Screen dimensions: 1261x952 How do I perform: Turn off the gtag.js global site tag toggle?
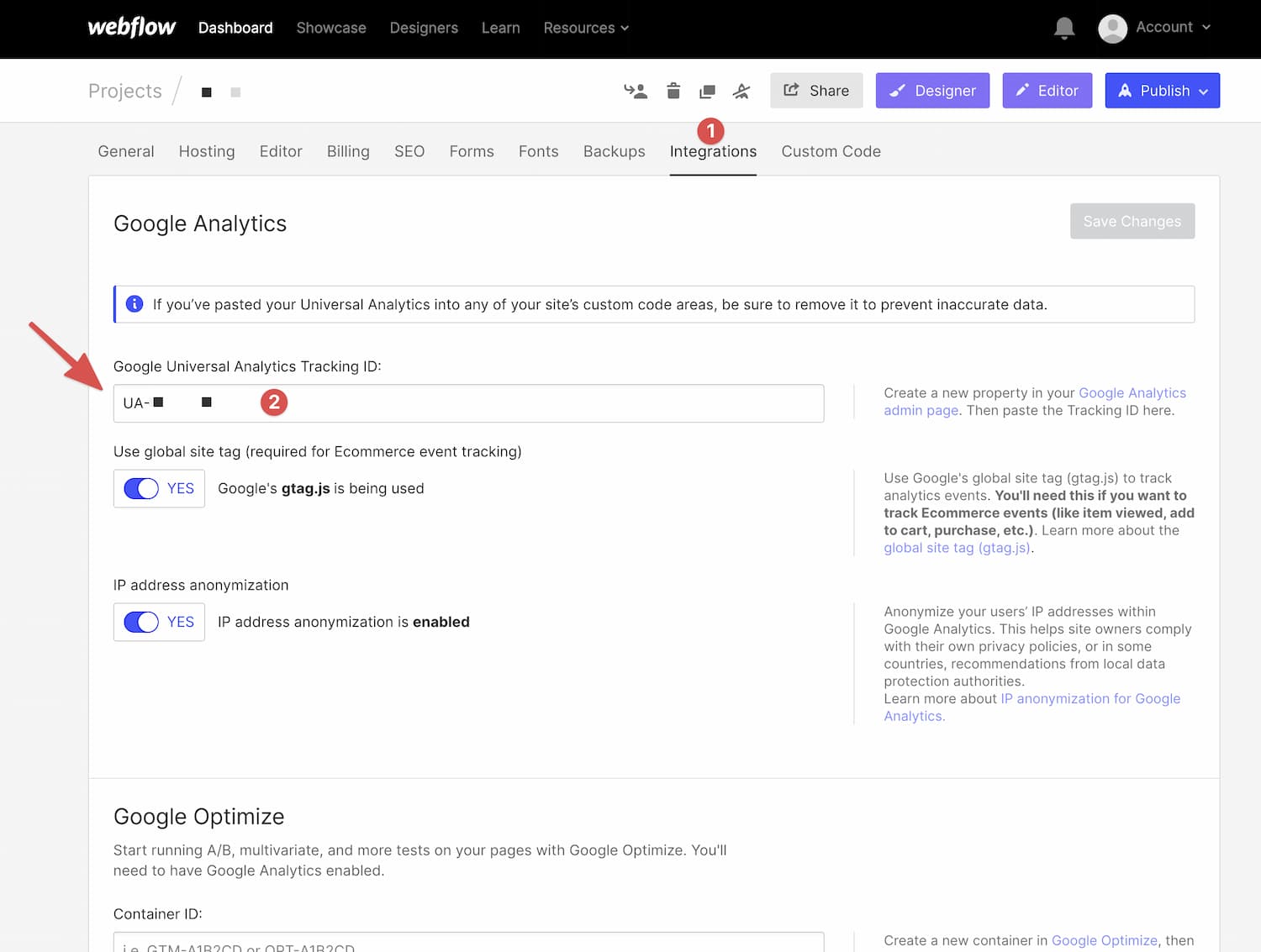141,488
